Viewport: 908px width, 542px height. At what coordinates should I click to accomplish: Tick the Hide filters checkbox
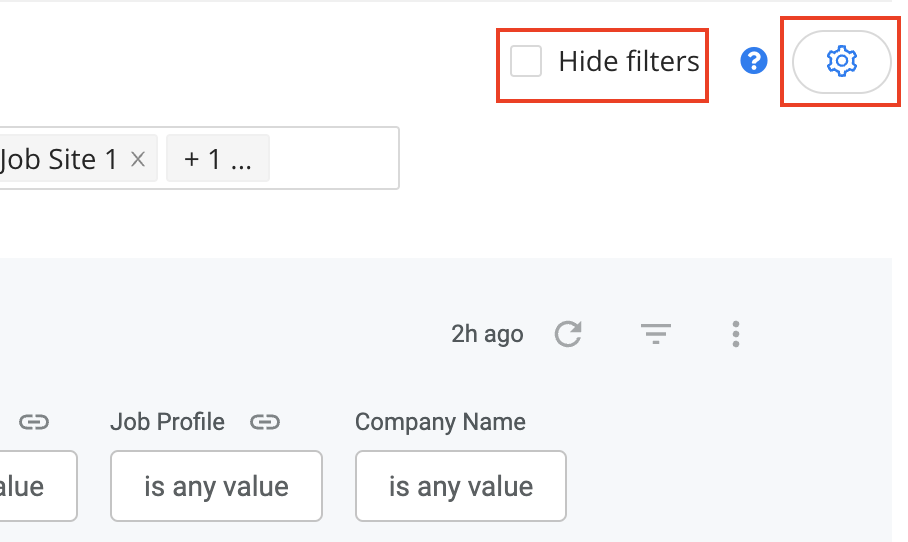click(526, 61)
